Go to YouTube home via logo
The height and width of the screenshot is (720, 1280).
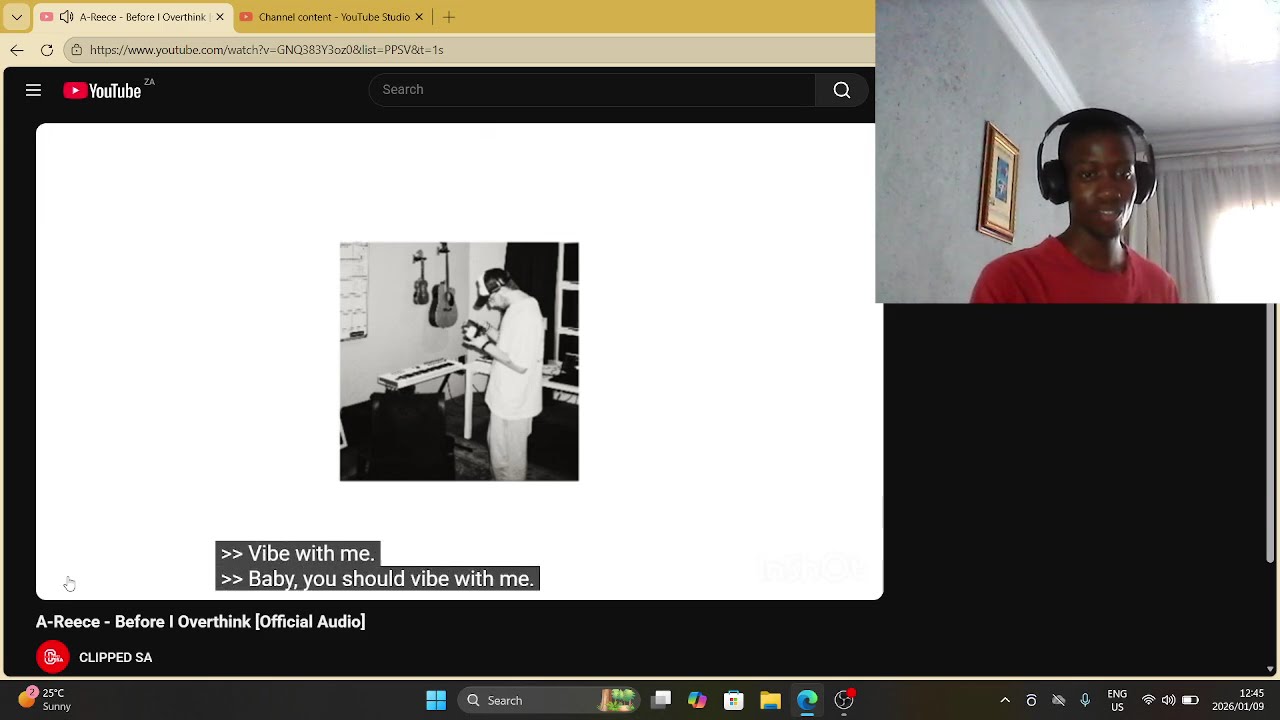click(x=102, y=90)
